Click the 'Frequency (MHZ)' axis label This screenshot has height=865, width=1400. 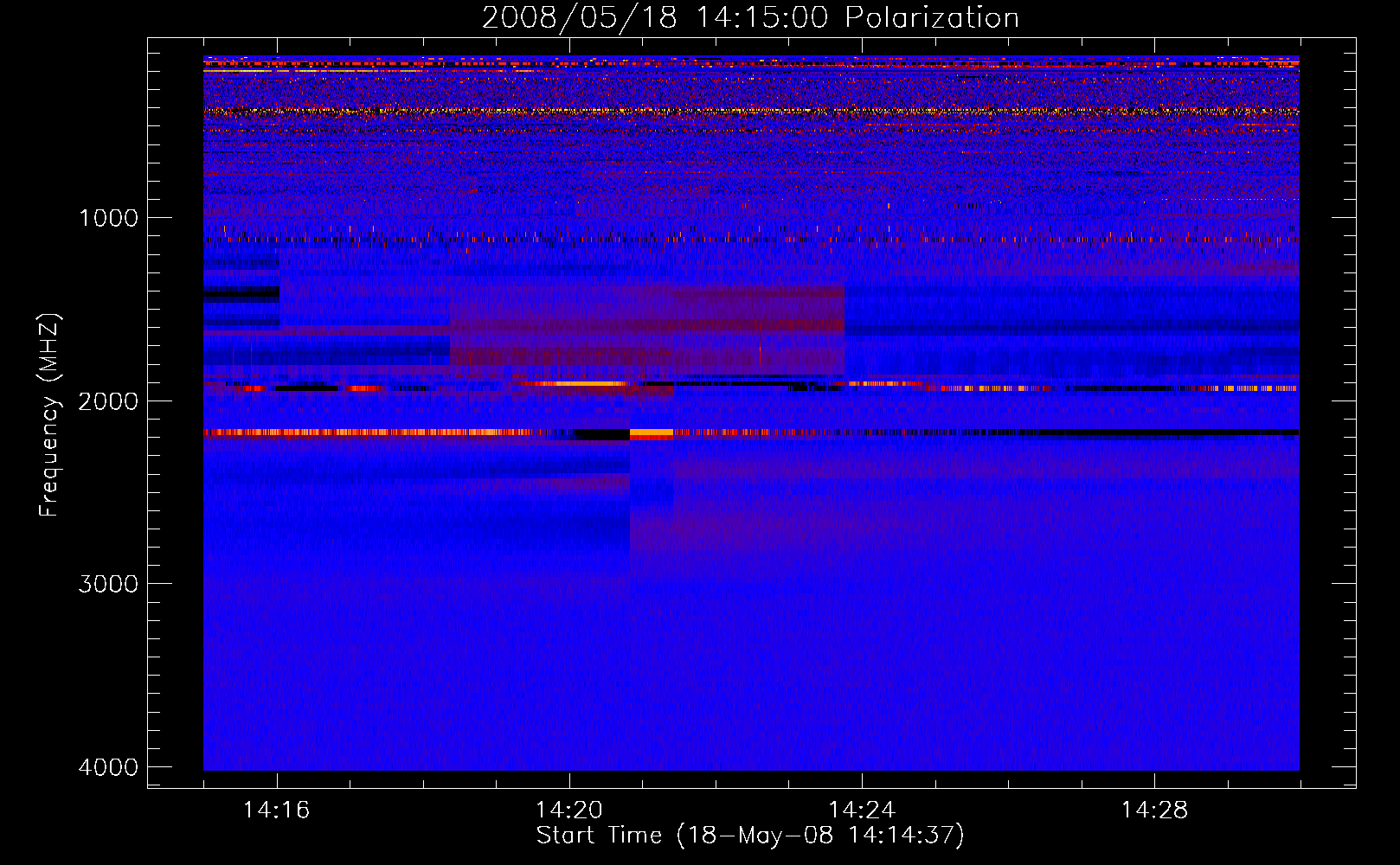tap(49, 415)
